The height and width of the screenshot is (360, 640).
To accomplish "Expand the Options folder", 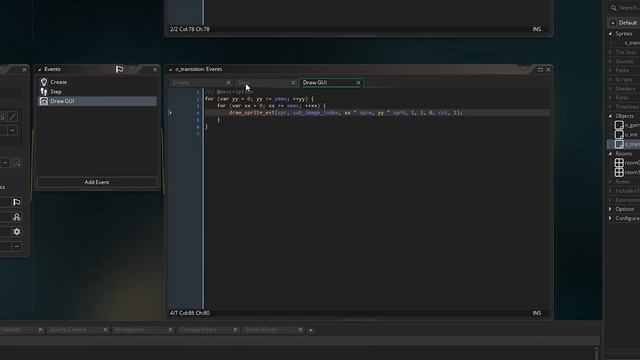I will click(x=611, y=209).
